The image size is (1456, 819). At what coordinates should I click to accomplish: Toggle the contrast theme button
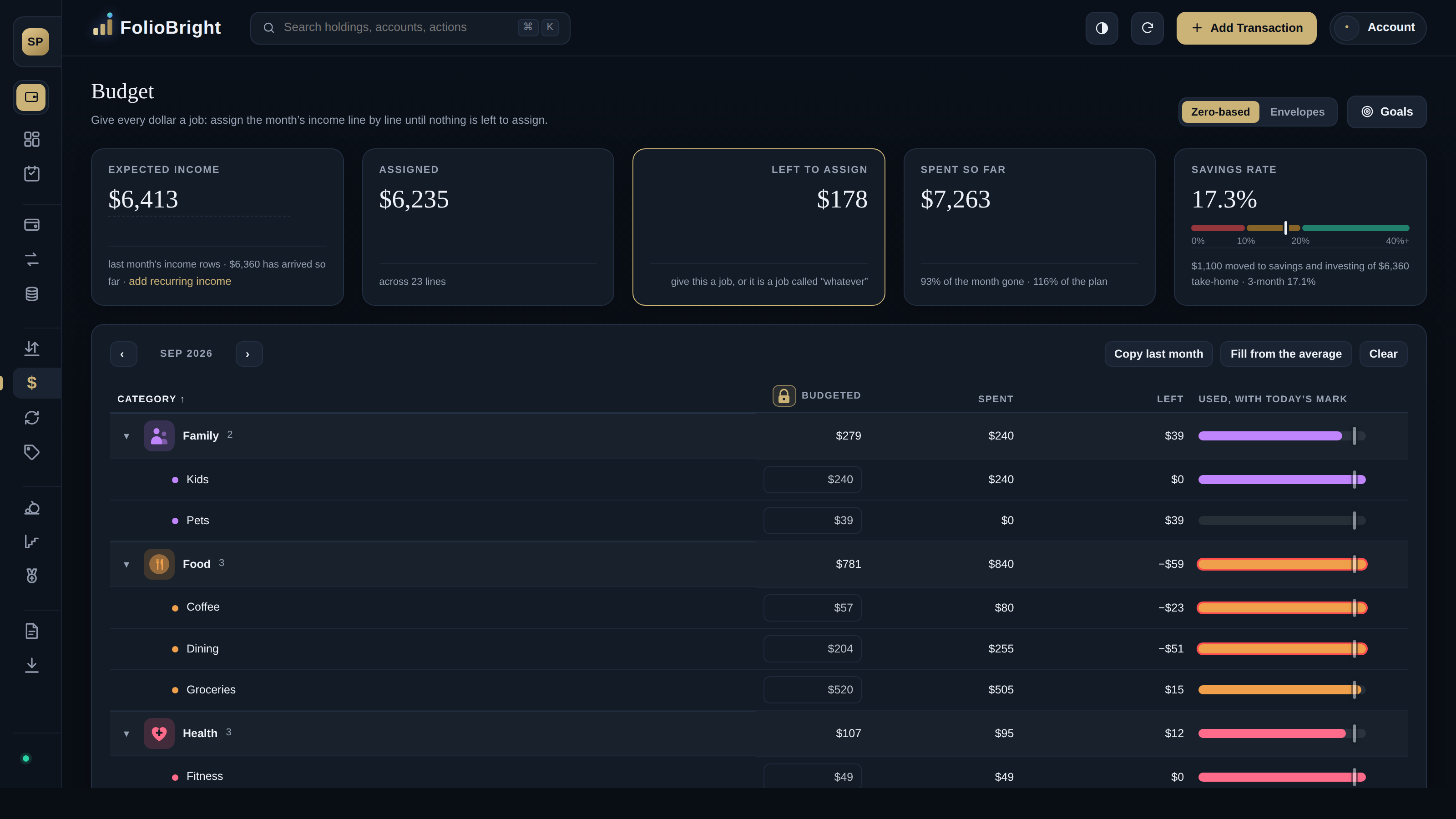[1102, 28]
